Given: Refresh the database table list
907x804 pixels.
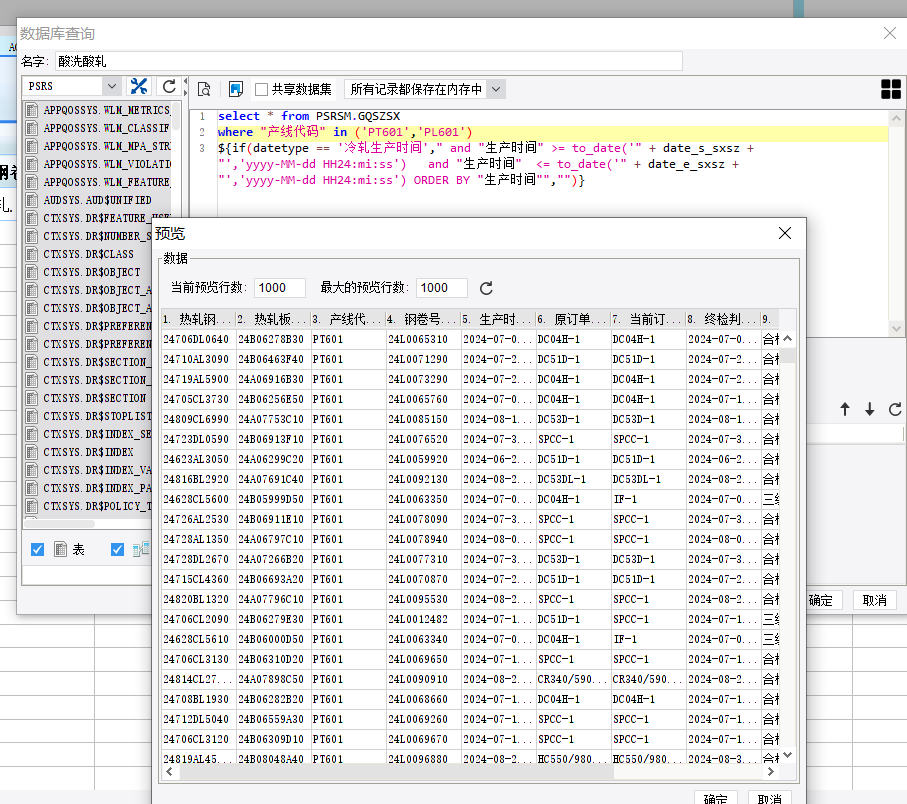Looking at the screenshot, I should [x=169, y=87].
